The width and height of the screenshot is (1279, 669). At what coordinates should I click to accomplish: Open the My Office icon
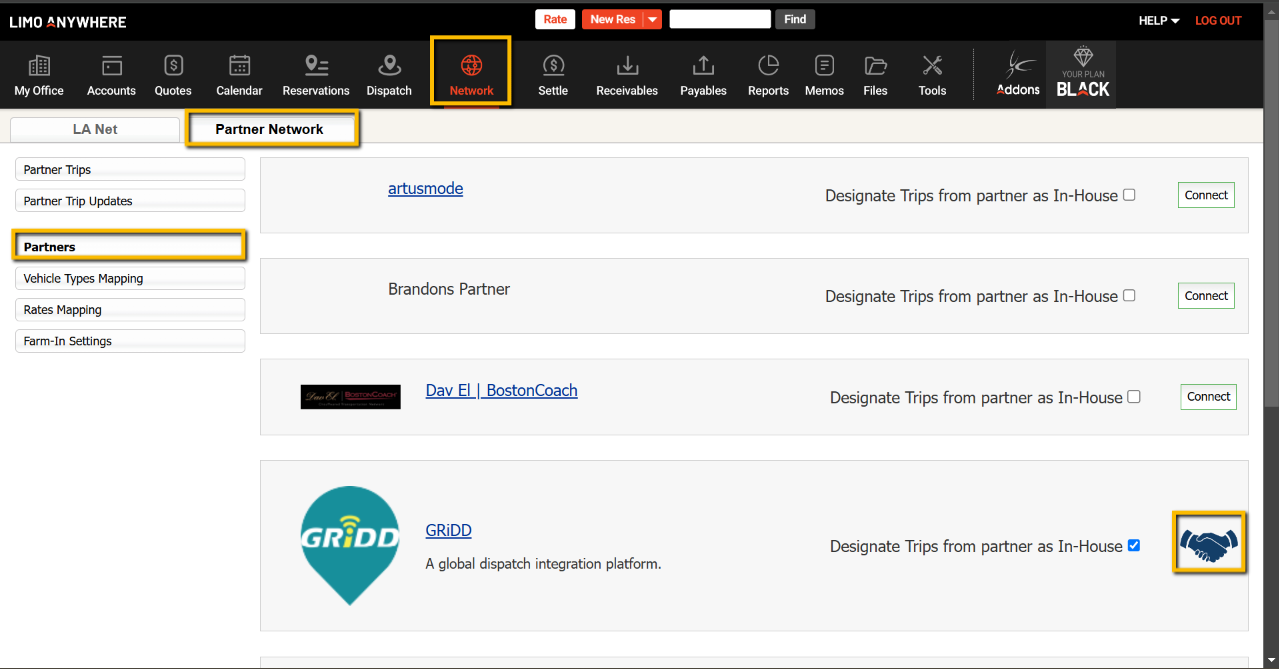pos(39,67)
